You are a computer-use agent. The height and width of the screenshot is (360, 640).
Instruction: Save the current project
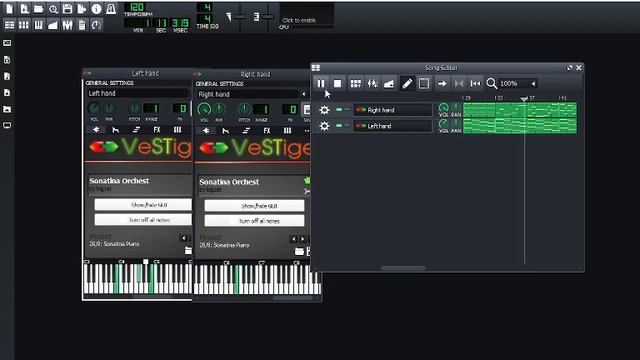click(67, 9)
